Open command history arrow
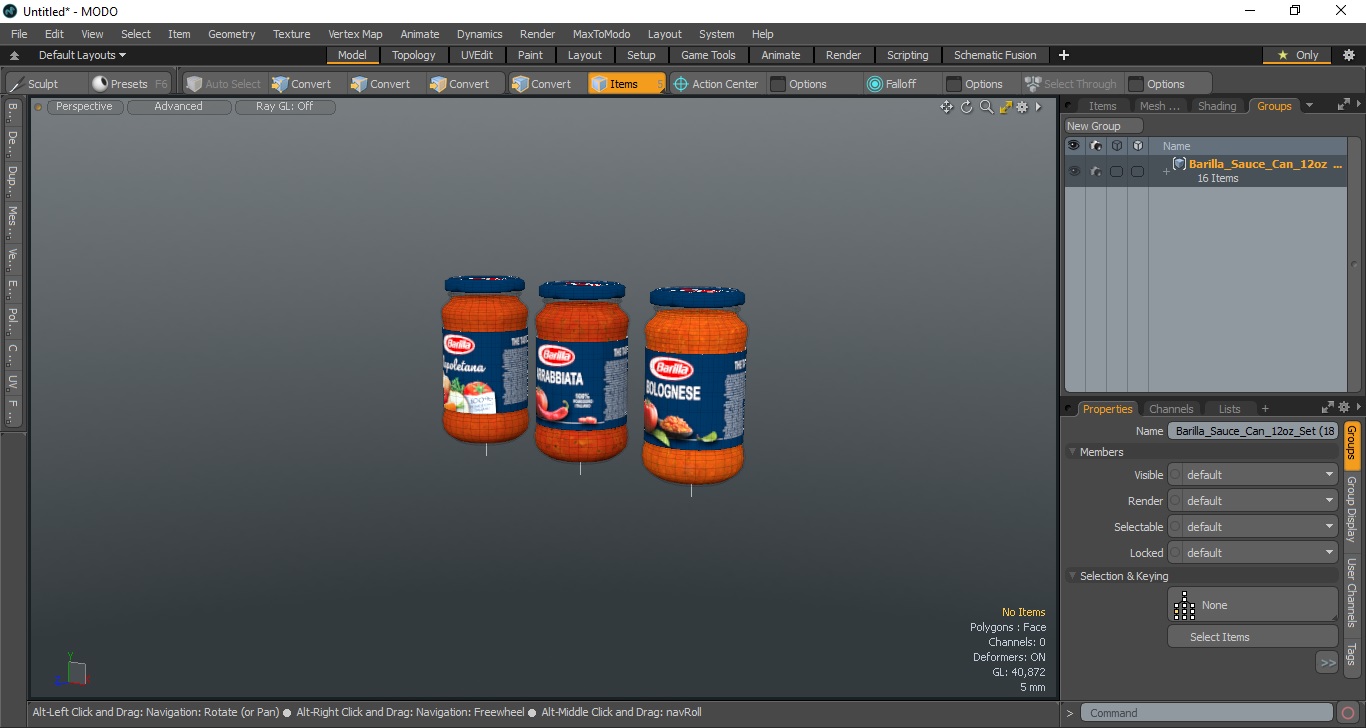This screenshot has height=728, width=1366. click(x=1070, y=713)
